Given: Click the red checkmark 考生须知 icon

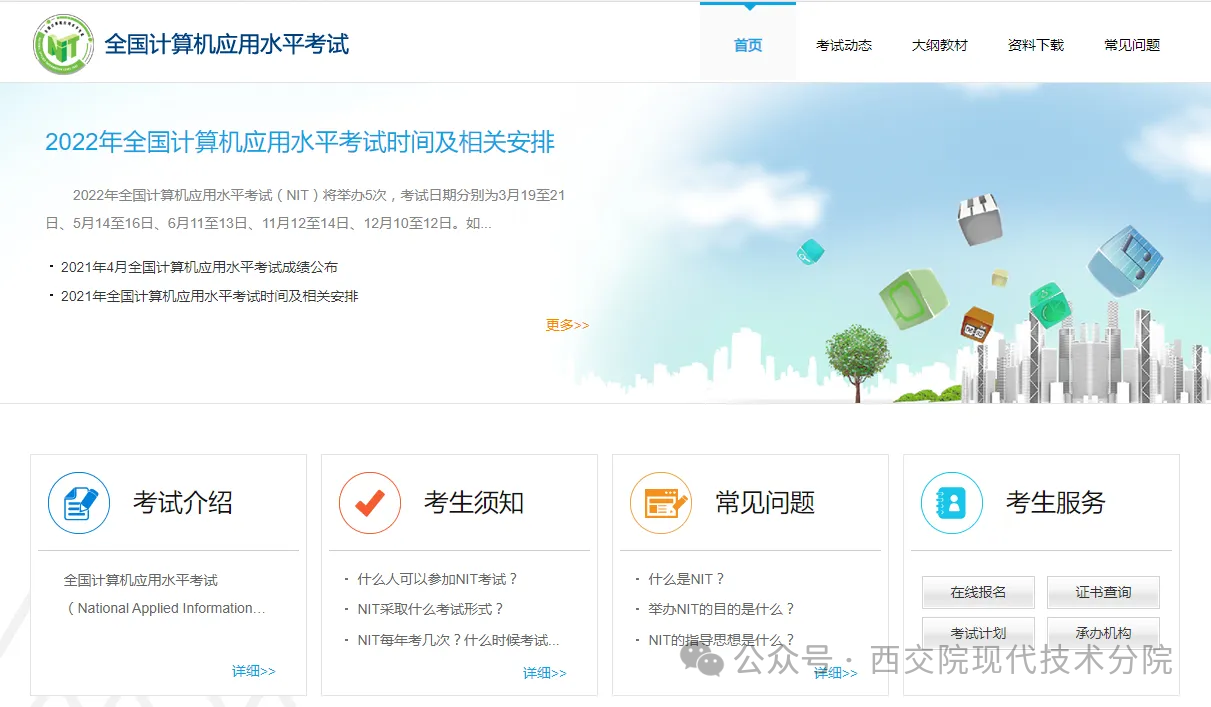Looking at the screenshot, I should point(370,503).
